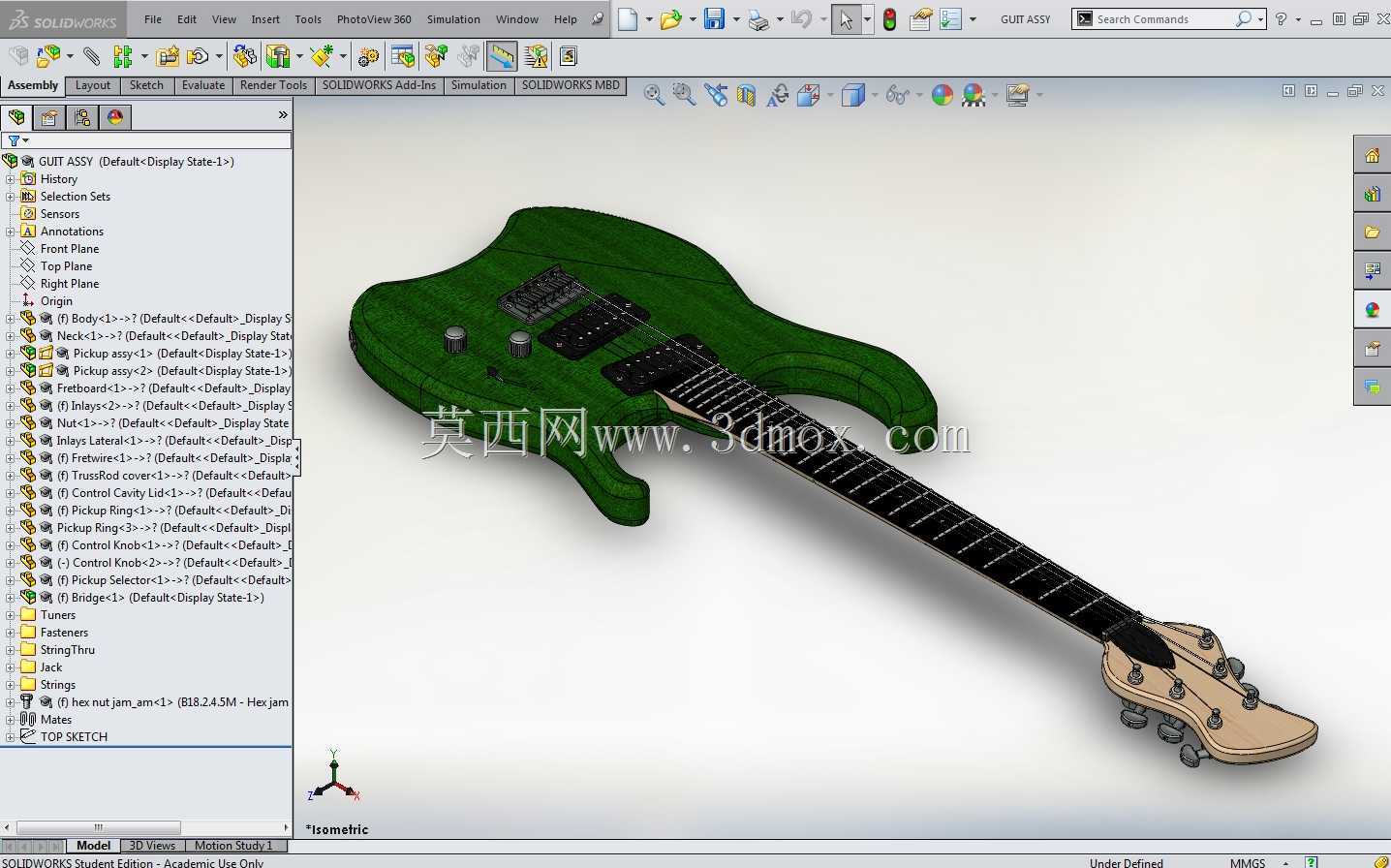The height and width of the screenshot is (868, 1391).
Task: Expand the Tuners folder
Action: tap(10, 615)
